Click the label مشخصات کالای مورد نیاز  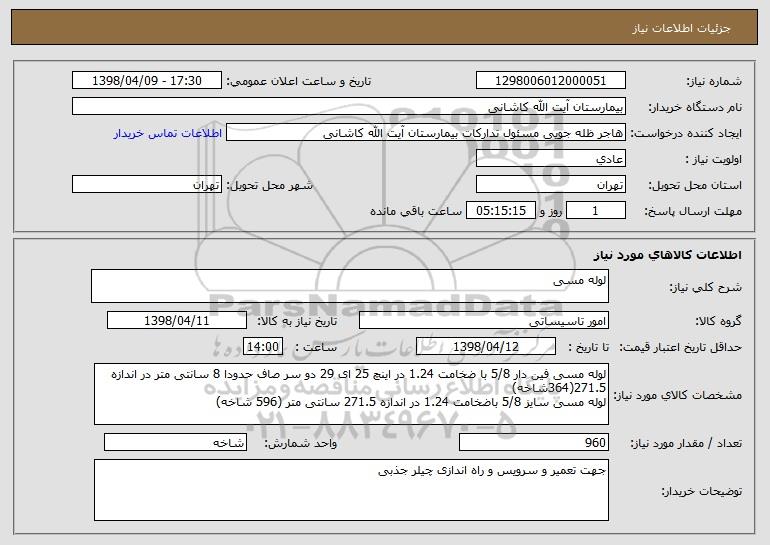point(679,395)
